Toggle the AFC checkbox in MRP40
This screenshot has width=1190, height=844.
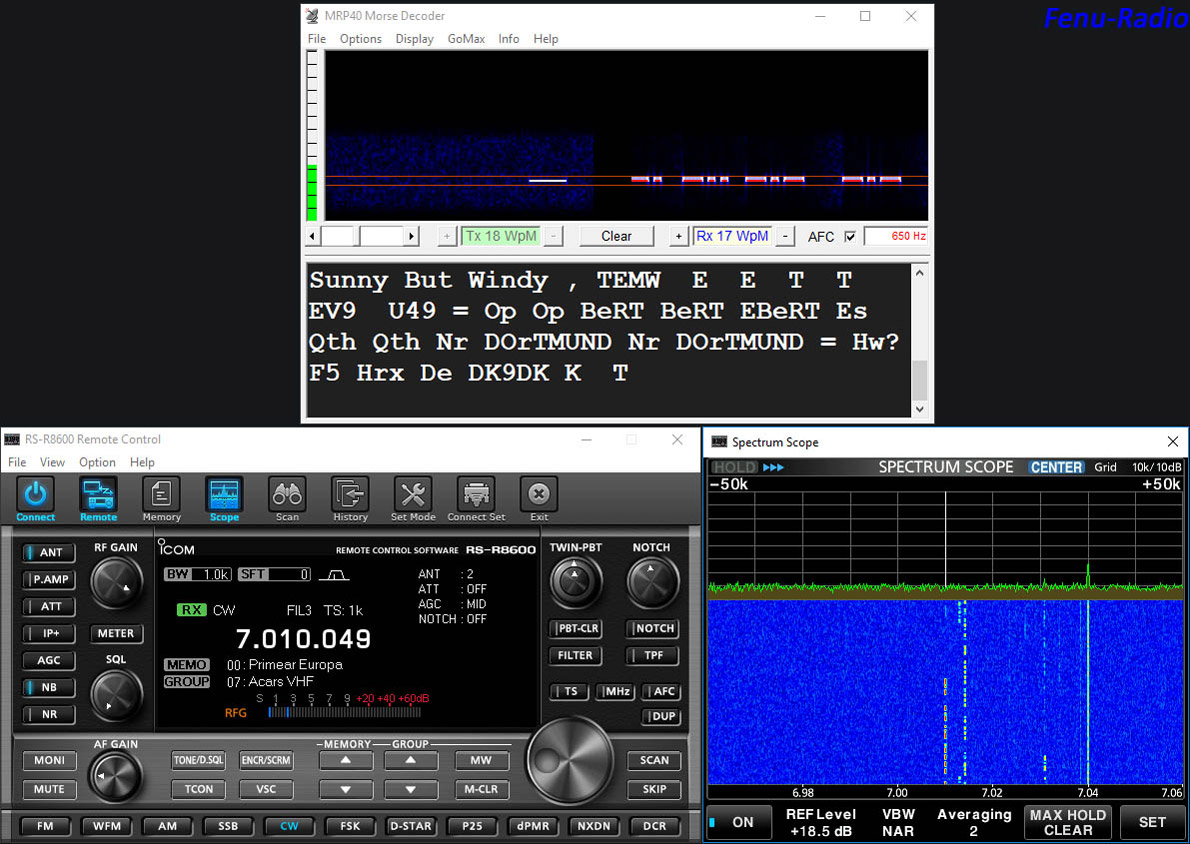coord(849,236)
